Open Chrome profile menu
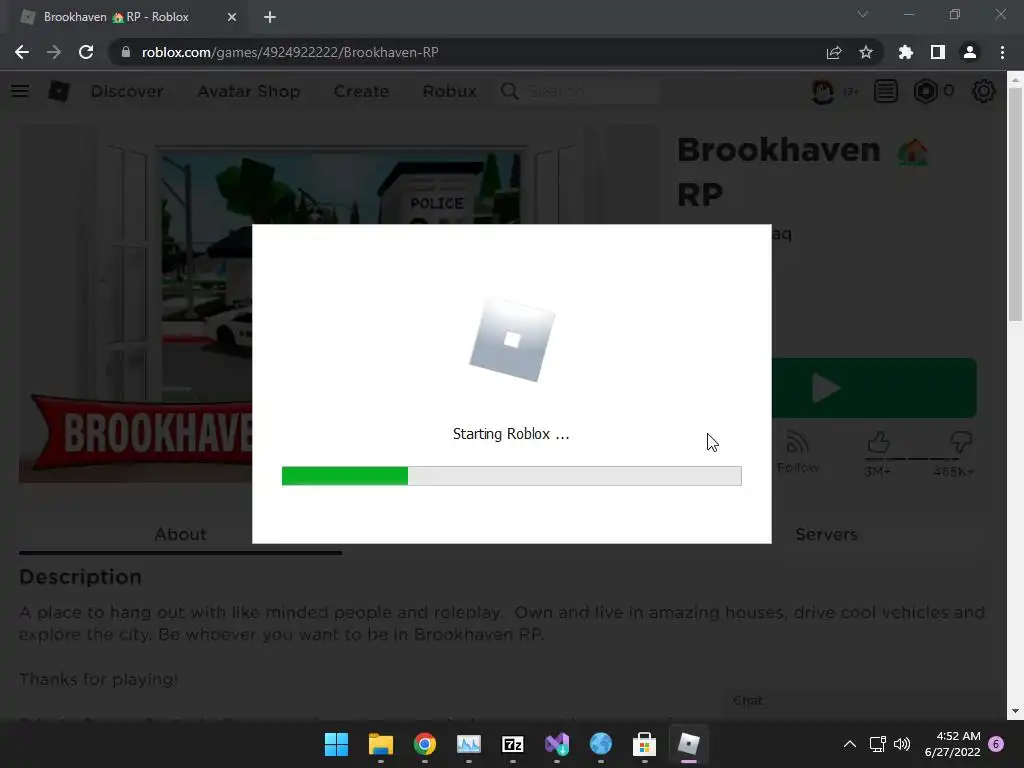Image resolution: width=1024 pixels, height=768 pixels. tap(970, 52)
